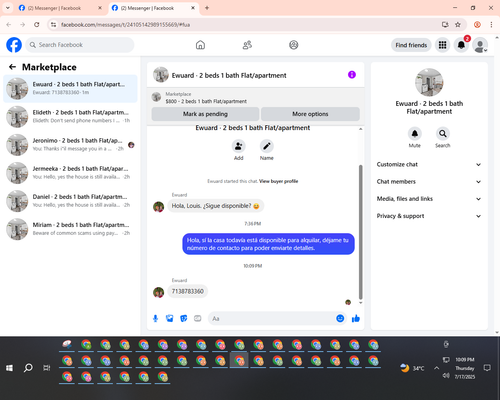The image size is (500, 400).
Task: Click the chat scrollbar down arrow
Action: tap(360, 303)
